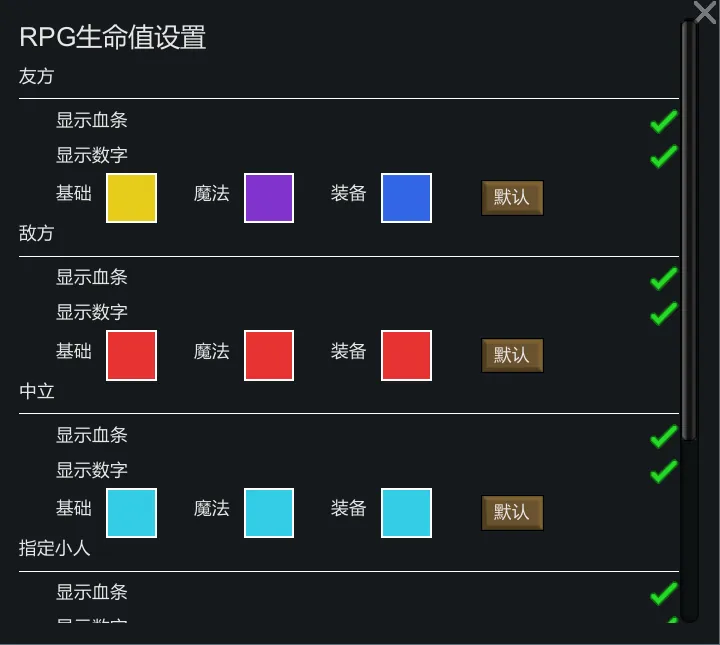This screenshot has height=645, width=720.
Task: Toggle 显示血条 checkbox under 友方
Action: click(x=664, y=122)
